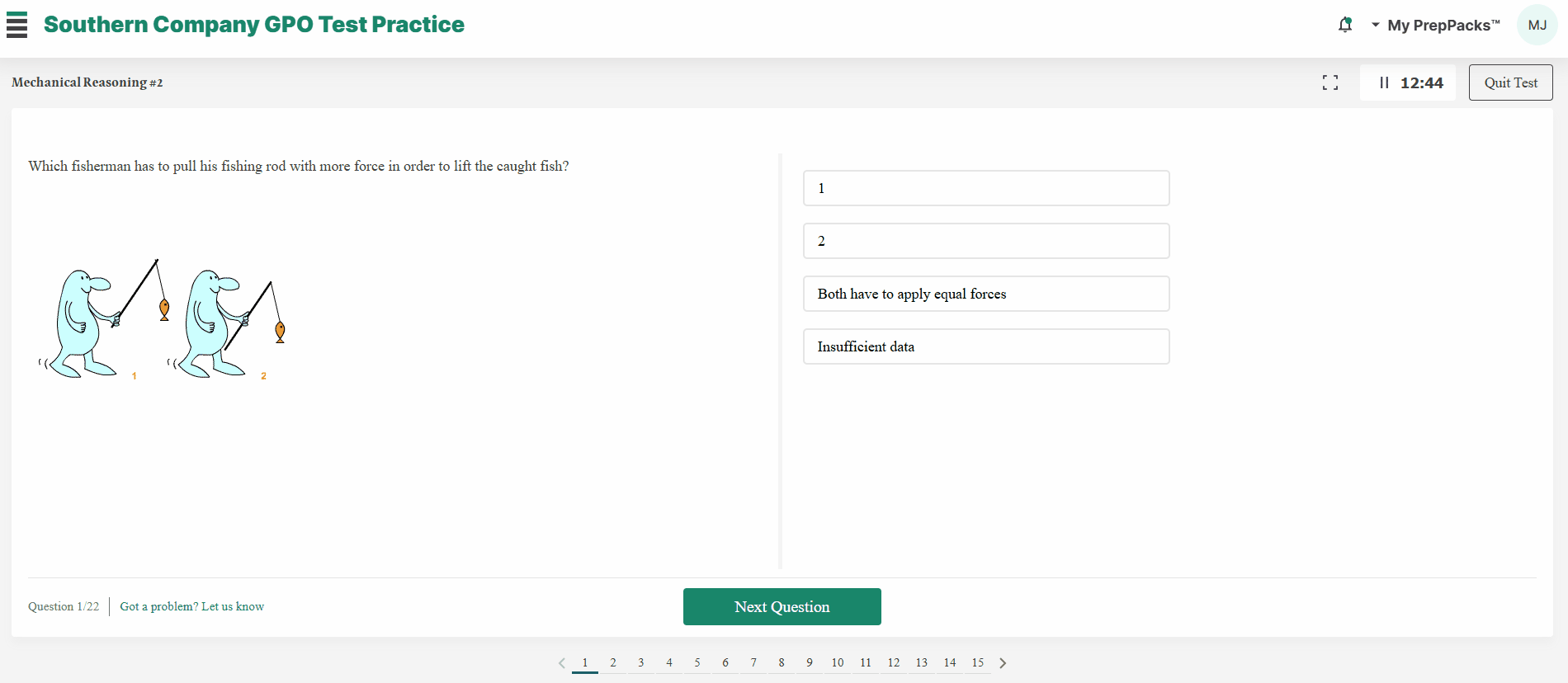Expand the My PrepPacks dropdown
1568x683 pixels.
1436,25
